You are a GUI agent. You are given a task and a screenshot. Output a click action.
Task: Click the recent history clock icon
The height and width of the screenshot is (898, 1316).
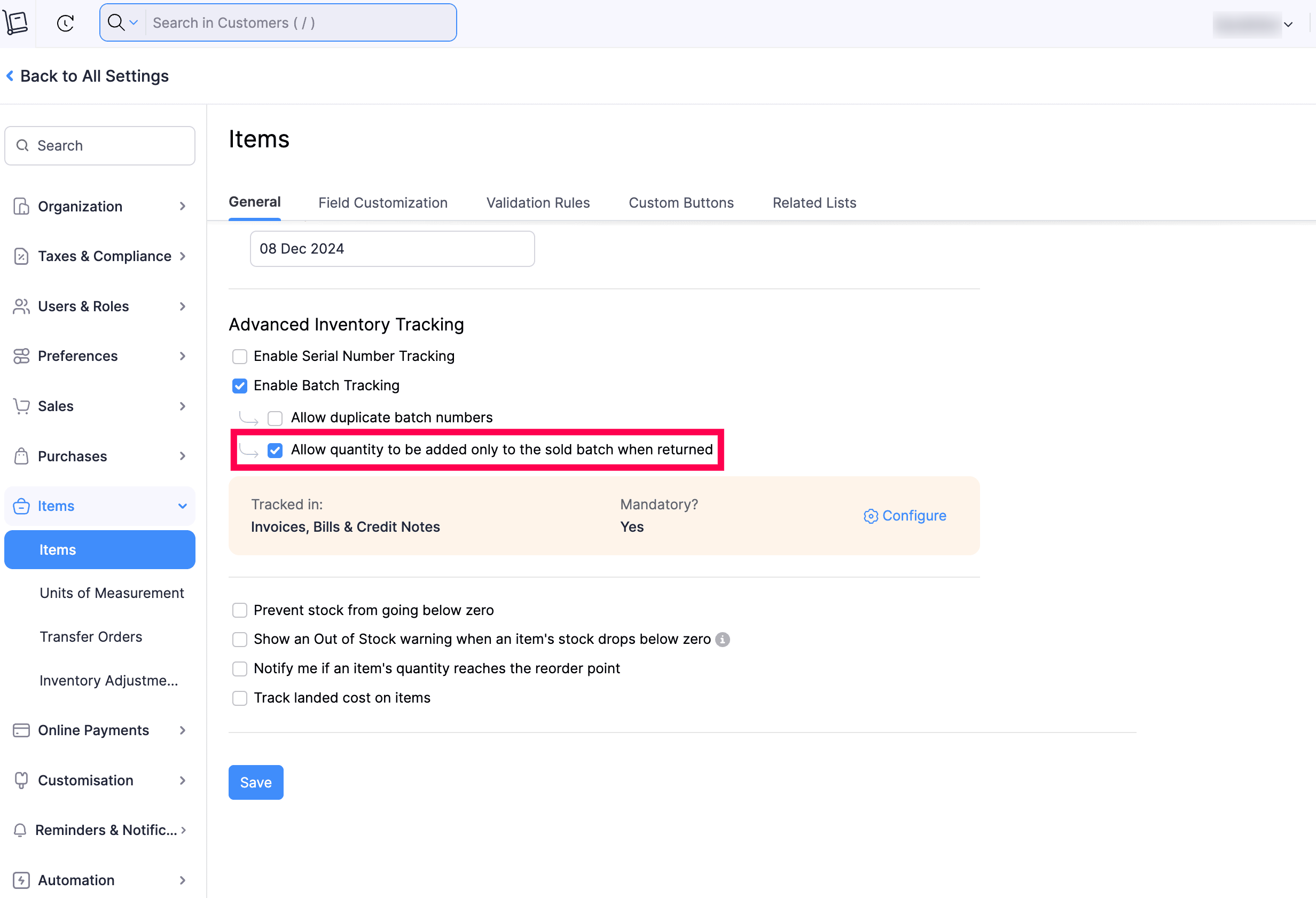coord(66,23)
